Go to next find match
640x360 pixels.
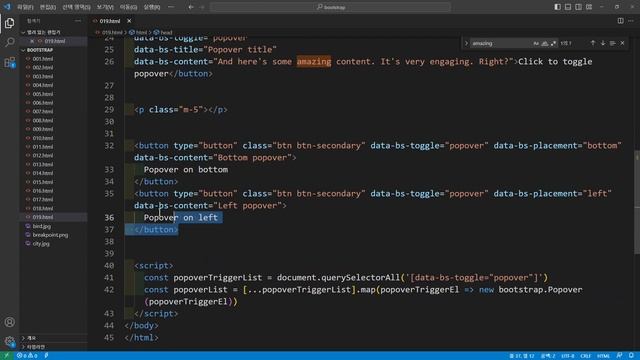pos(603,43)
